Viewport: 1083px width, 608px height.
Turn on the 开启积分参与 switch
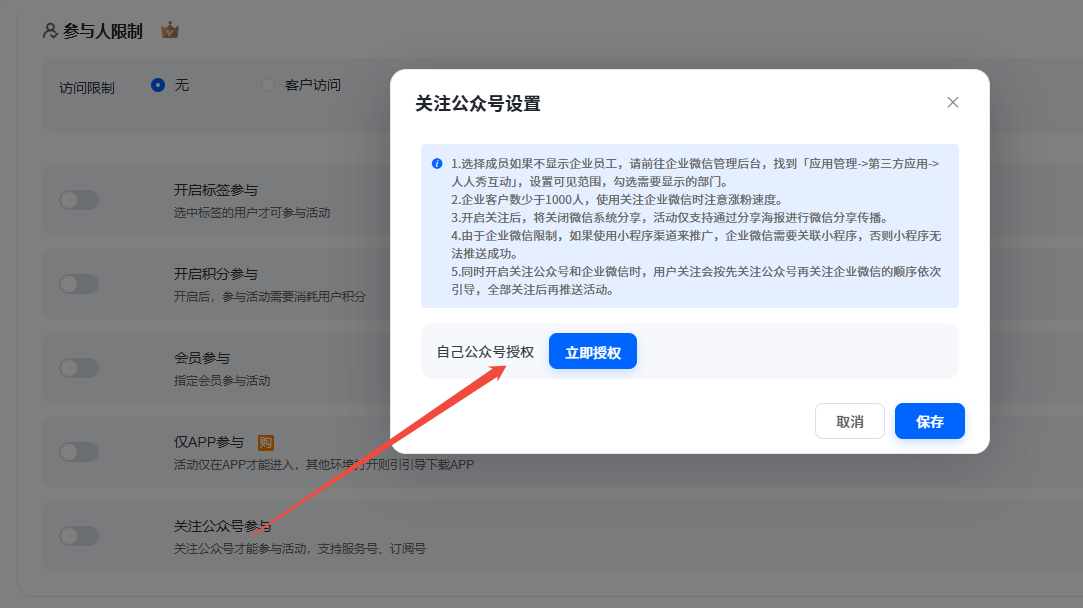coord(79,284)
